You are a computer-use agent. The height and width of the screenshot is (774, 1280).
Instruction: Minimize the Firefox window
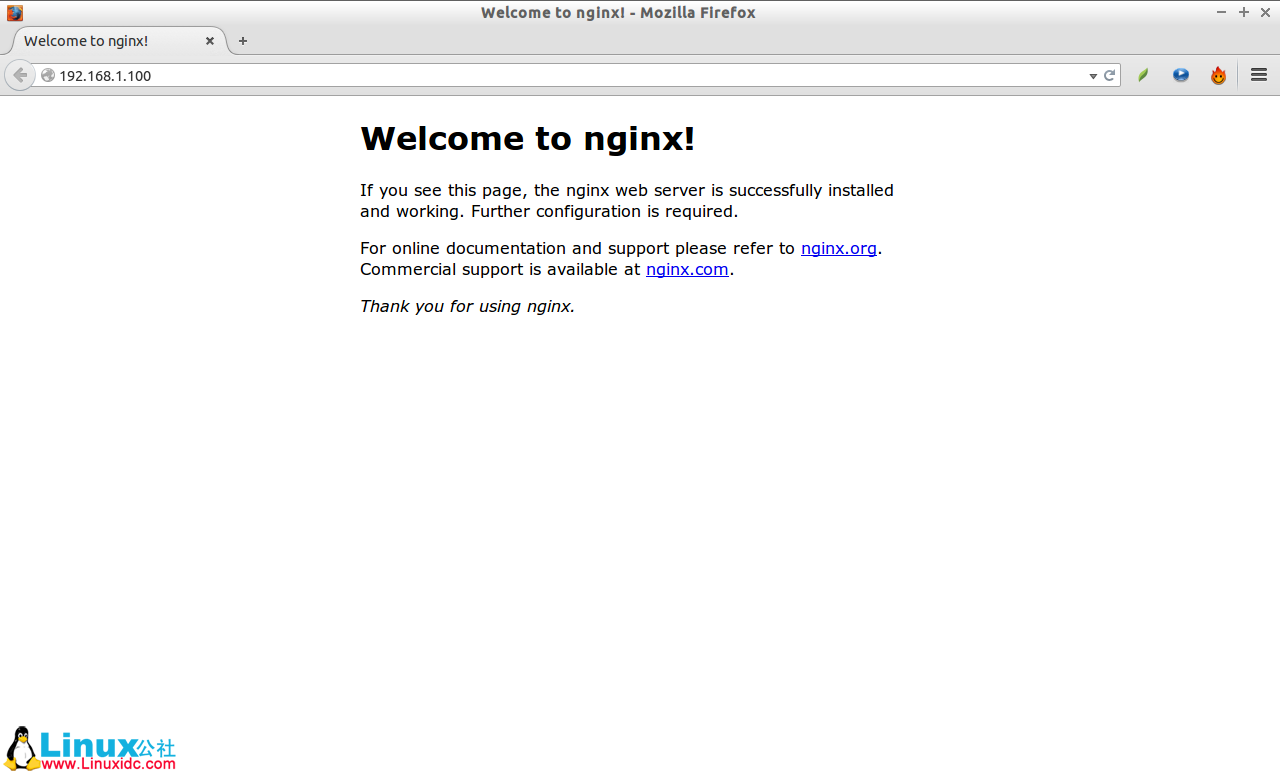[1220, 12]
